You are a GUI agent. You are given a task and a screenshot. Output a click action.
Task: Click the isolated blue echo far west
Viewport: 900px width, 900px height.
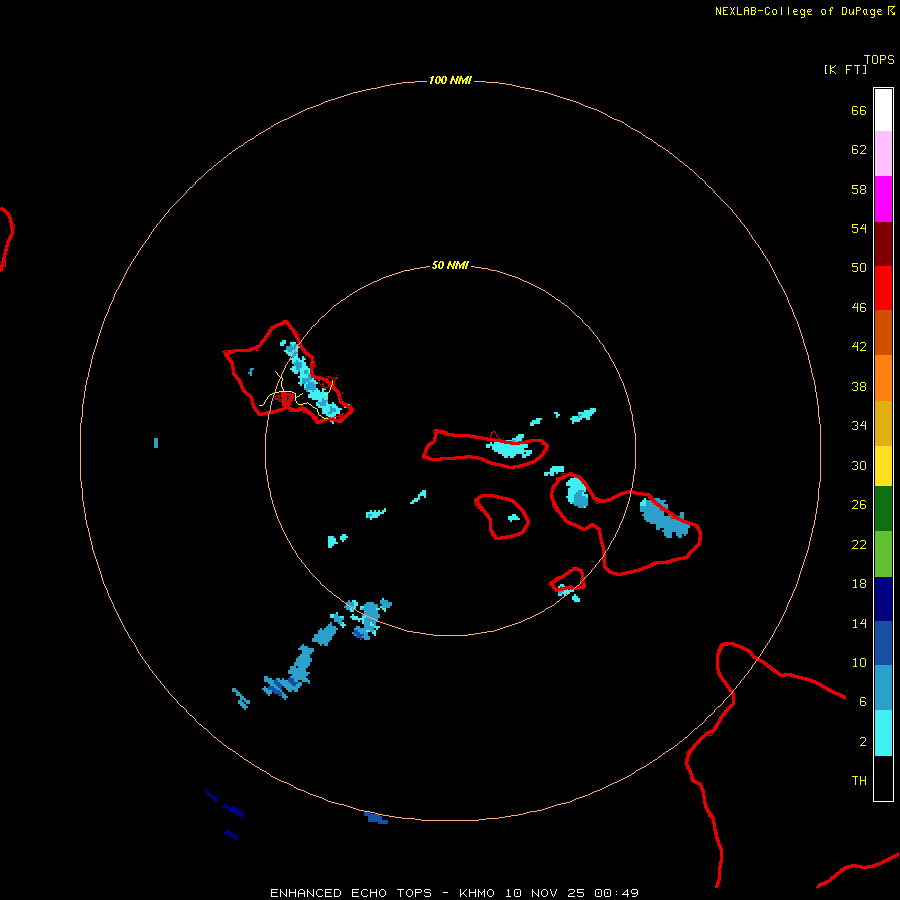click(x=156, y=443)
